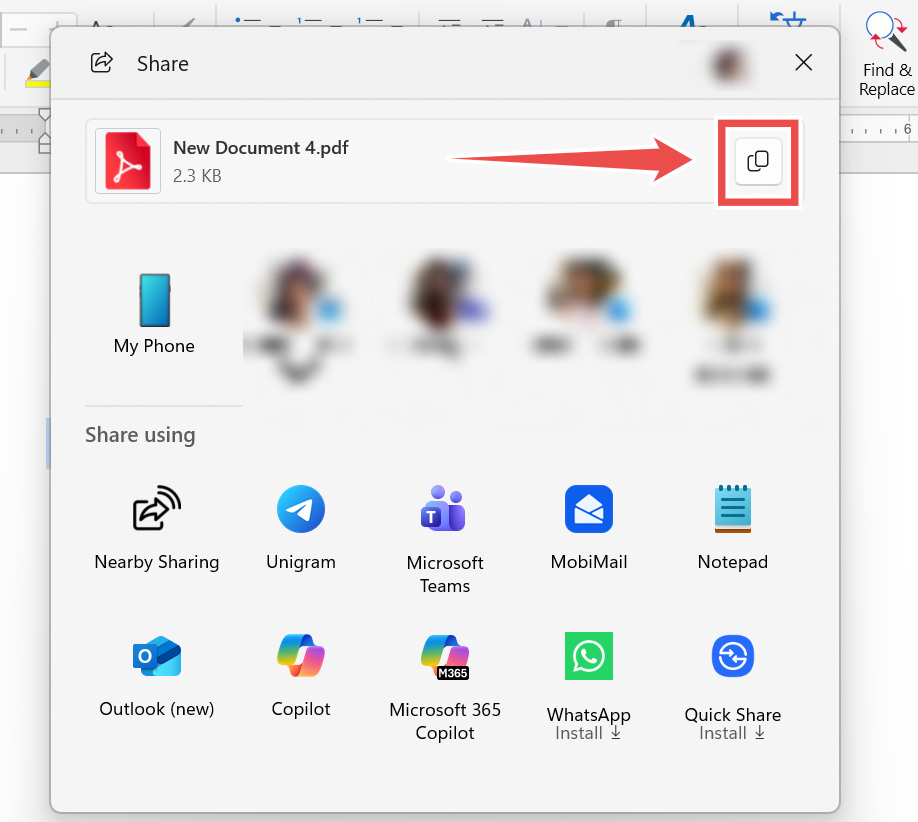Share using Copilot
This screenshot has height=822, width=918.
point(301,675)
